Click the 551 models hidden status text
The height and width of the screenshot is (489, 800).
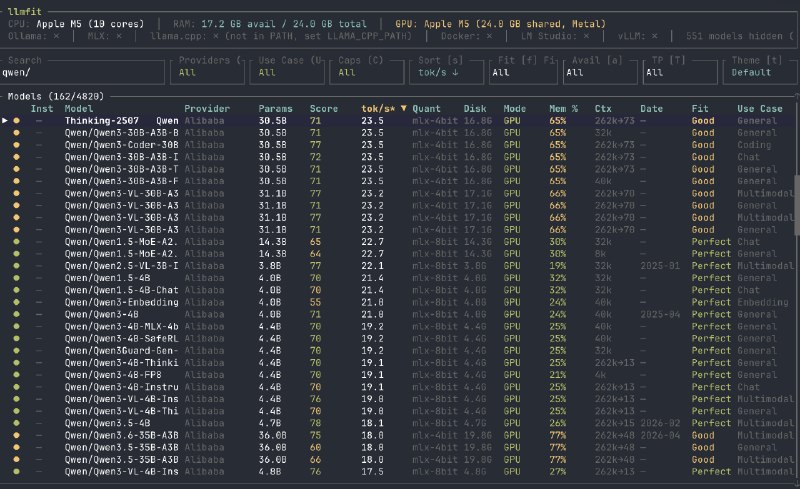point(740,36)
